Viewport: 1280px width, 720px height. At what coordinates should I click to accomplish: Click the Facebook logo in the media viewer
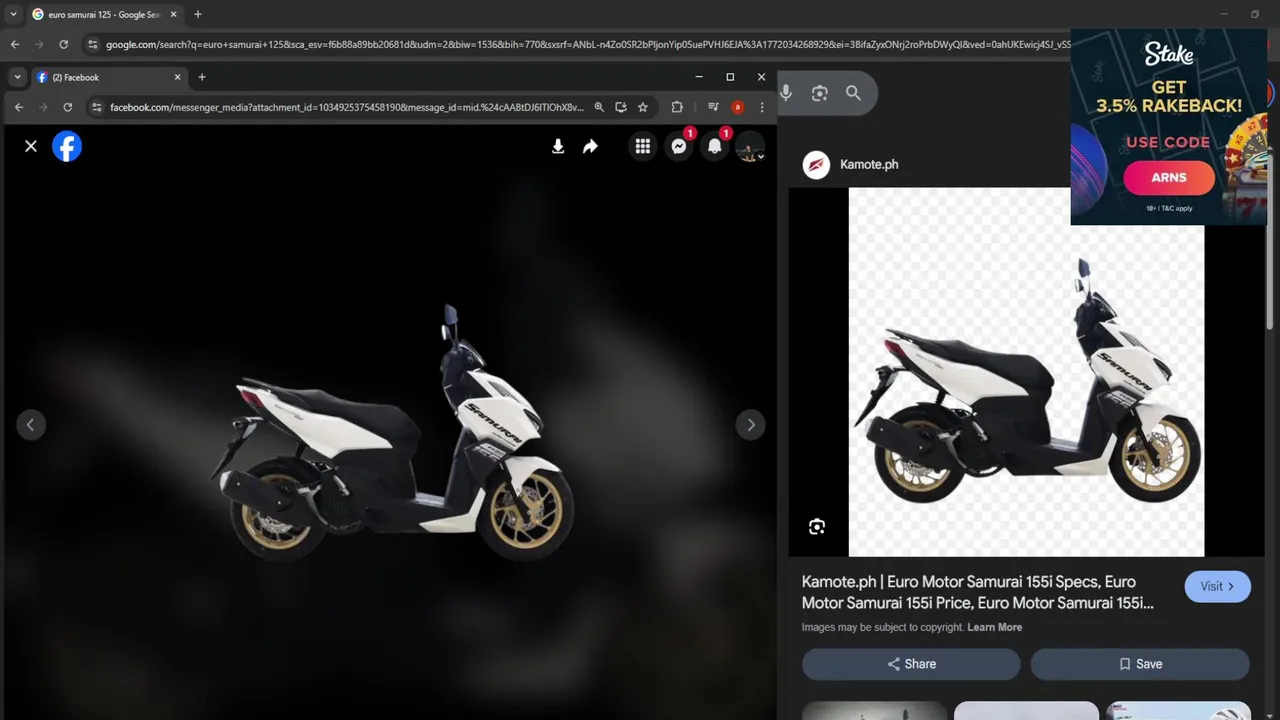point(67,146)
